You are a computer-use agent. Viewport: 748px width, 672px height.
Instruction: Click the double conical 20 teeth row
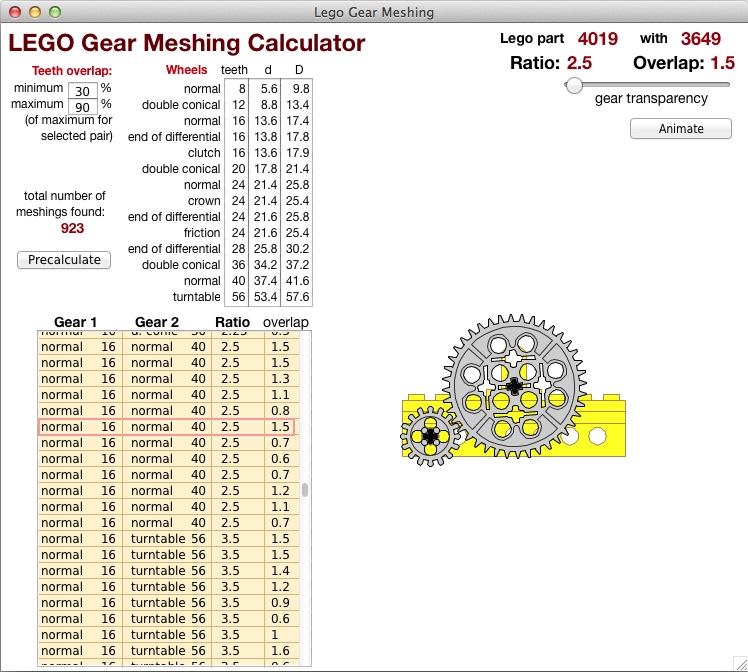pos(226,169)
